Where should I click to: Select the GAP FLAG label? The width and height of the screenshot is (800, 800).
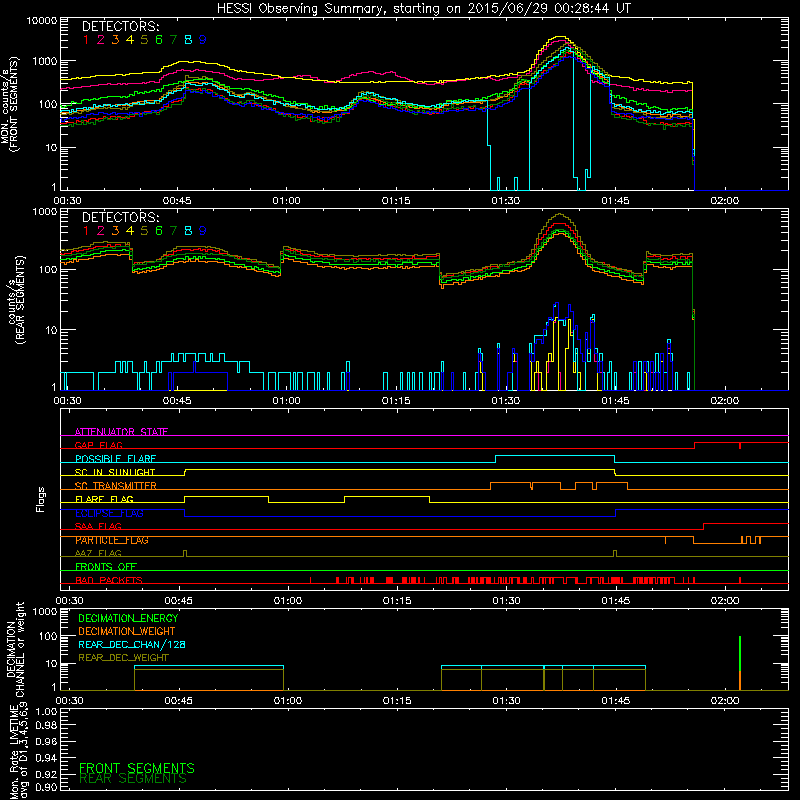[98, 445]
